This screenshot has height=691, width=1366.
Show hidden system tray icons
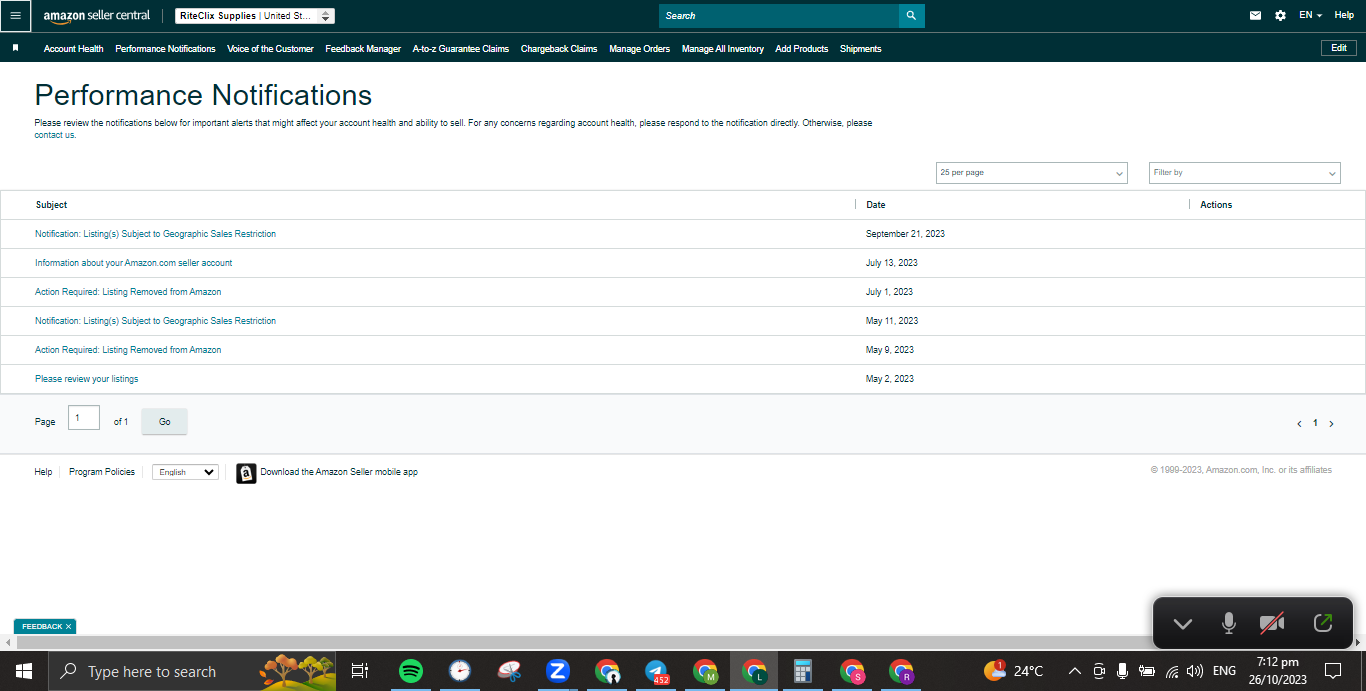click(x=1075, y=671)
